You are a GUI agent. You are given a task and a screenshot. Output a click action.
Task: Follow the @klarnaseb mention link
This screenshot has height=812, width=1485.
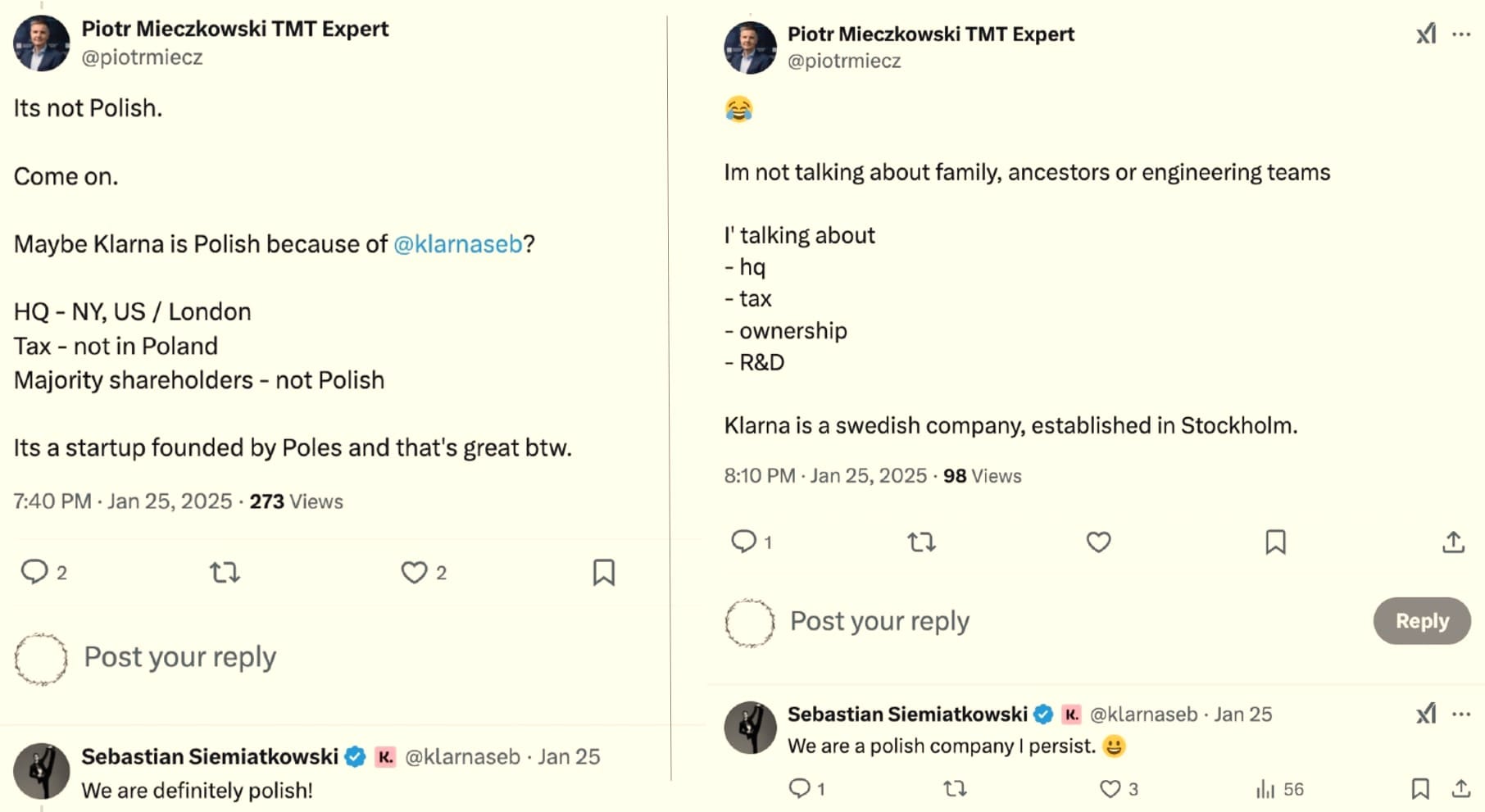457,243
